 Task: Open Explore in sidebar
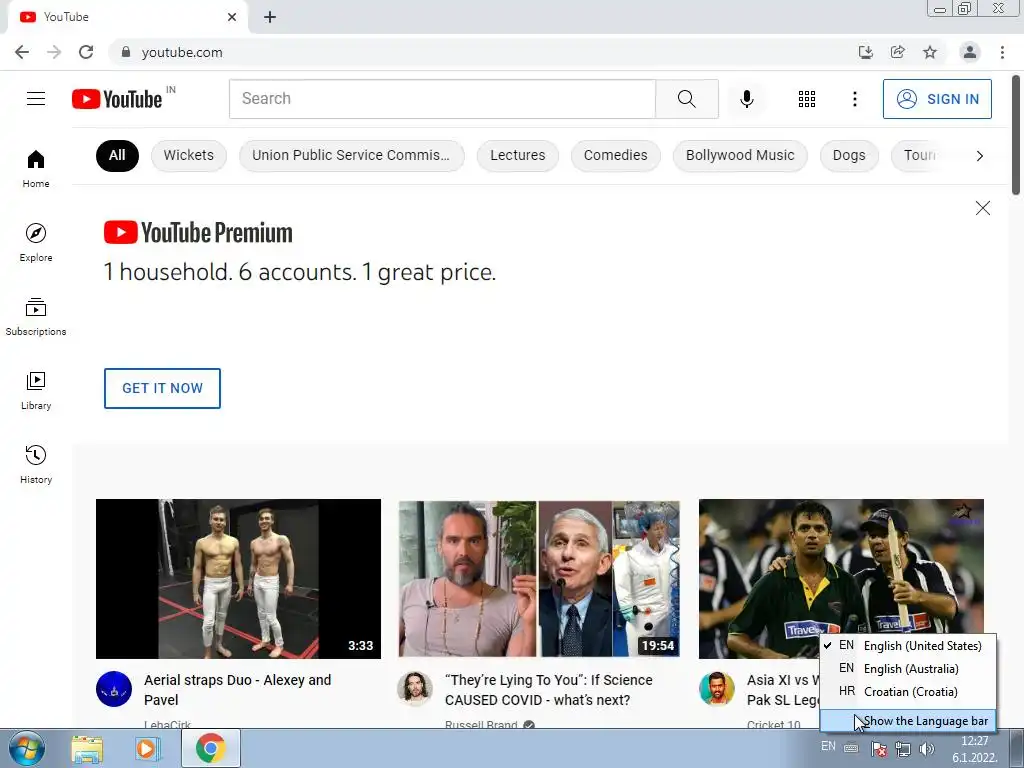[x=36, y=243]
